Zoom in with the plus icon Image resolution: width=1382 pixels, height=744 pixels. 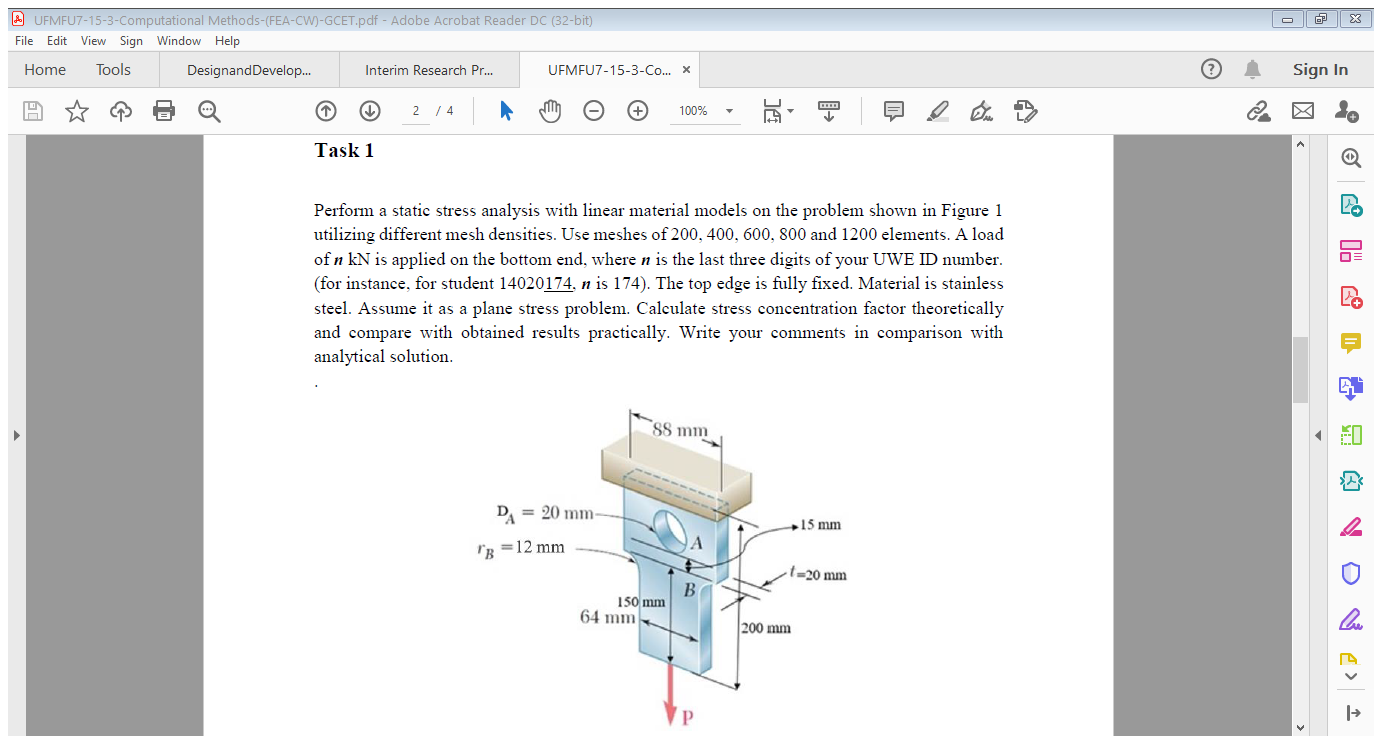point(638,111)
